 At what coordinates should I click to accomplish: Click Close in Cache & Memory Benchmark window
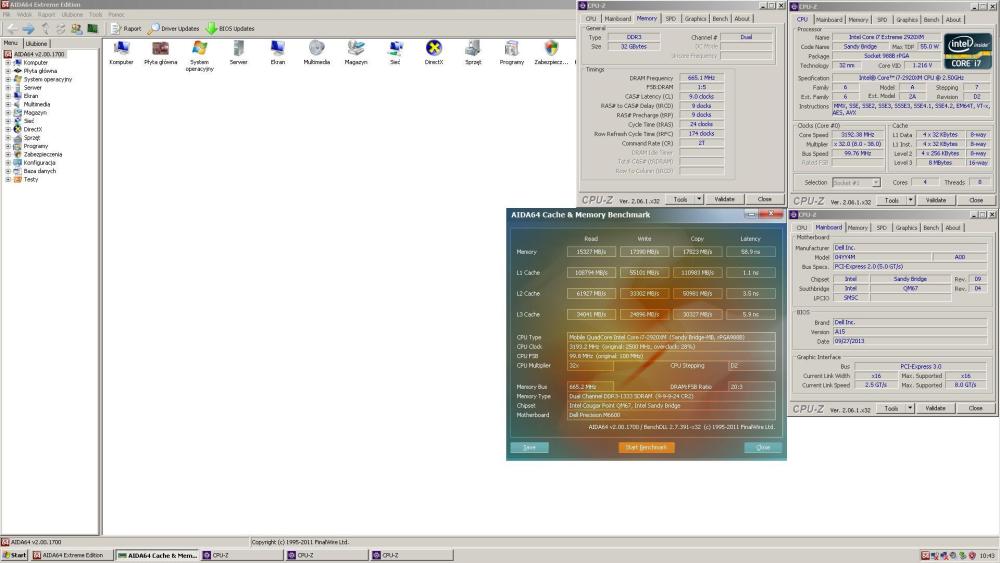pyautogui.click(x=763, y=448)
